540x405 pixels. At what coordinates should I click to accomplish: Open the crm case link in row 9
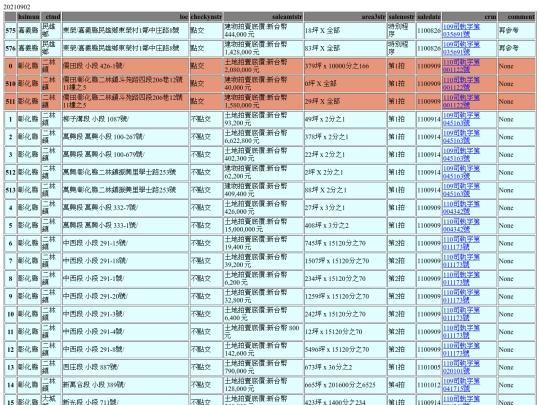461,296
